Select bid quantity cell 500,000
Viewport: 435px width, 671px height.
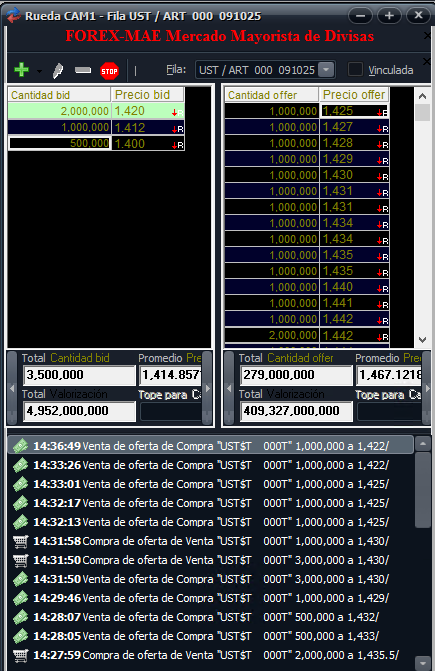coord(59,143)
